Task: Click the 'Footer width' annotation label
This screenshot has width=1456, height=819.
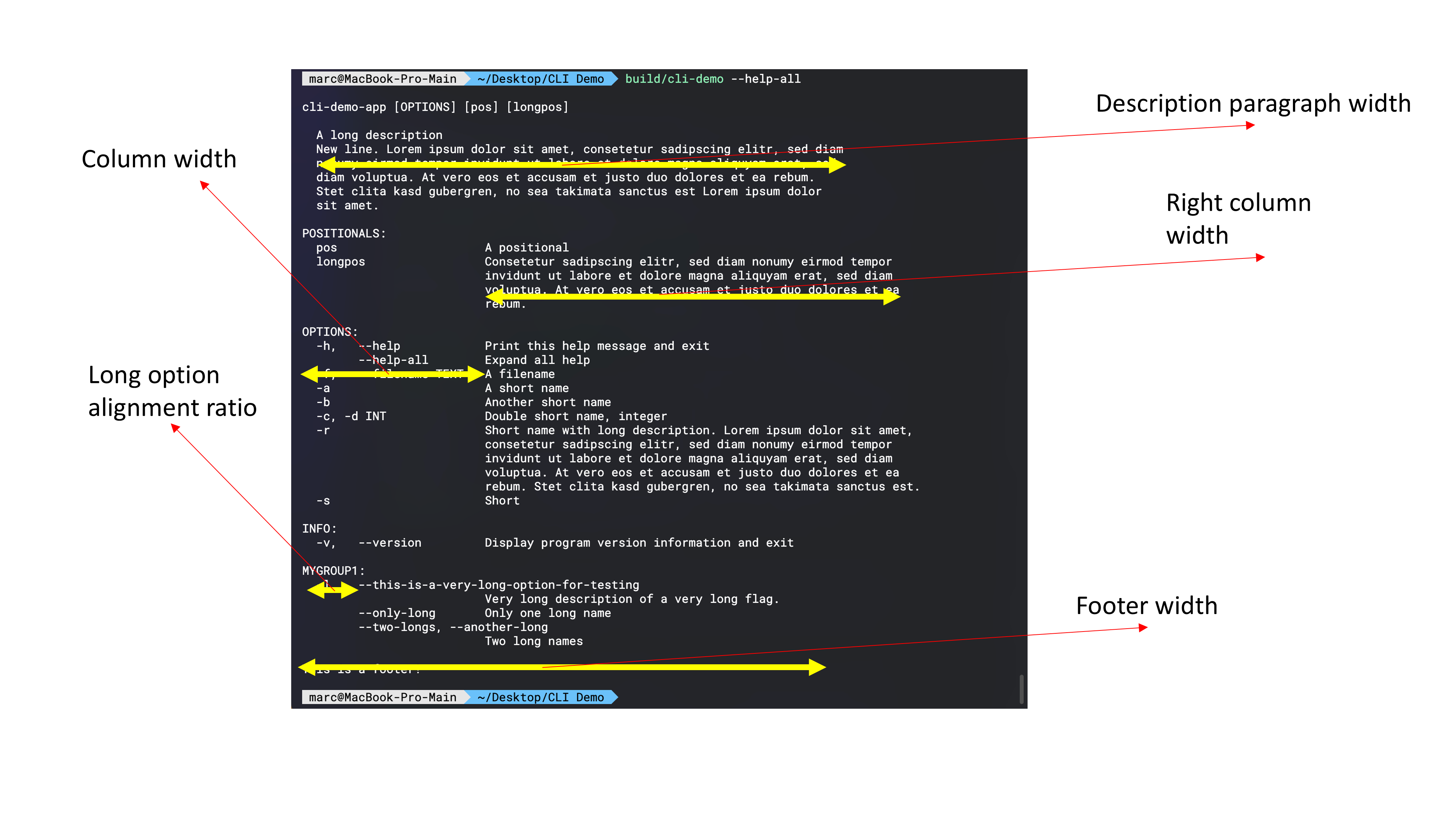Action: point(1146,606)
